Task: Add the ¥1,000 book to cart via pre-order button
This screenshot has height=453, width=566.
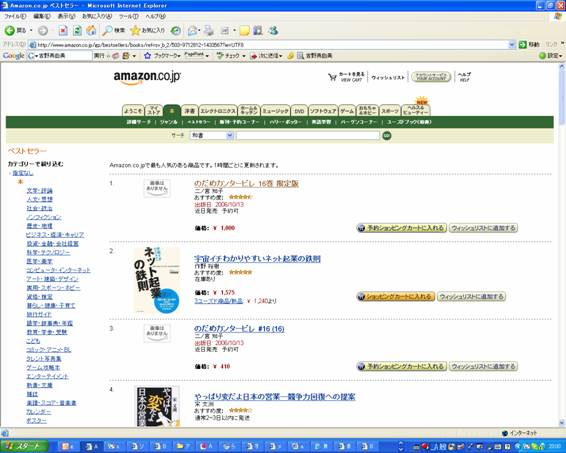Action: pos(401,228)
